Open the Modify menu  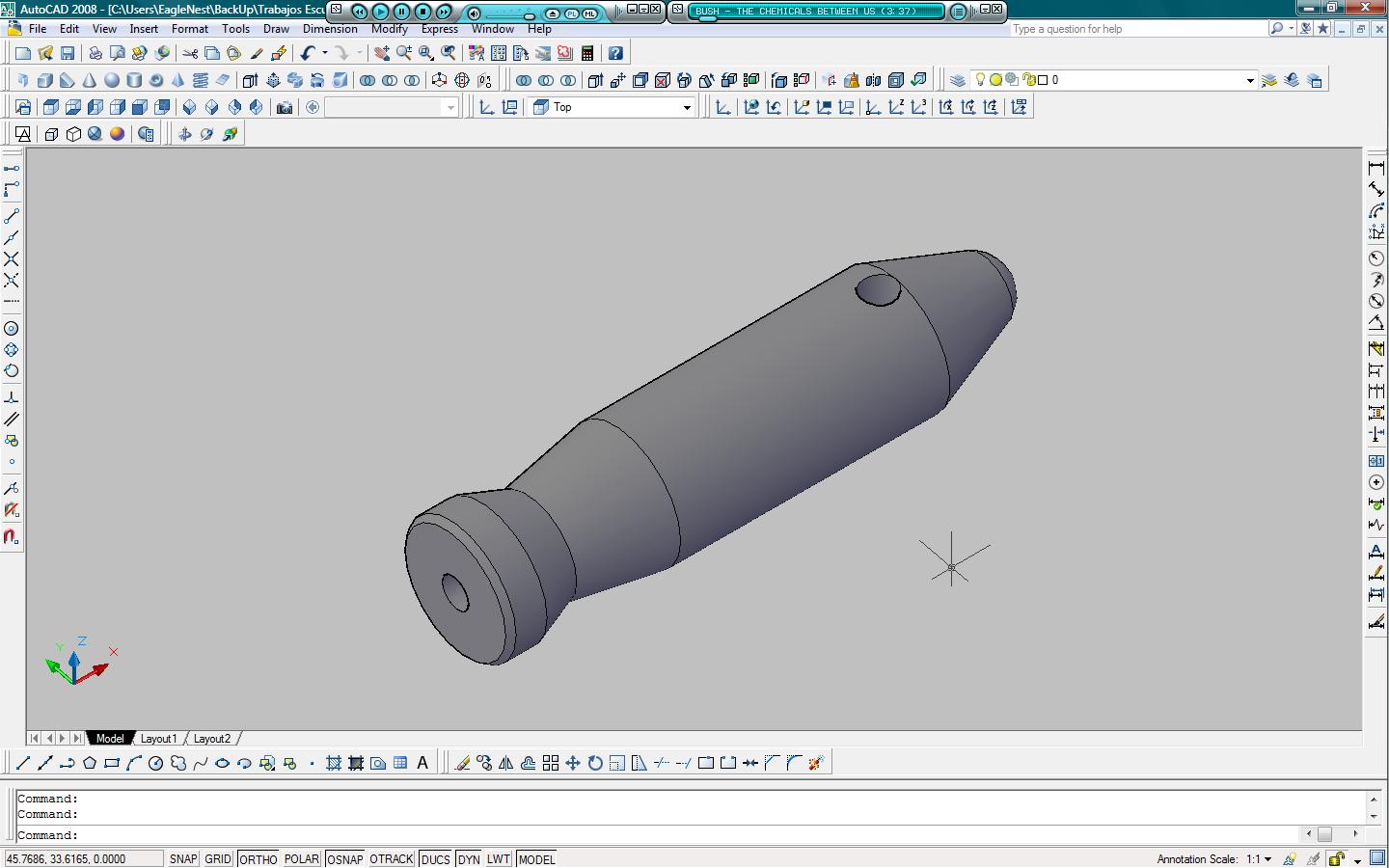pyautogui.click(x=389, y=29)
